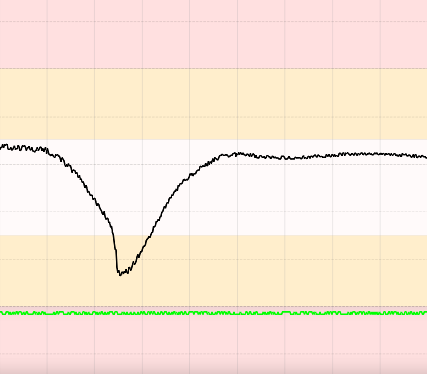Click the dashed gridline in upper pink zone
Image resolution: width=427 pixels, height=374 pixels.
(x=213, y=22)
